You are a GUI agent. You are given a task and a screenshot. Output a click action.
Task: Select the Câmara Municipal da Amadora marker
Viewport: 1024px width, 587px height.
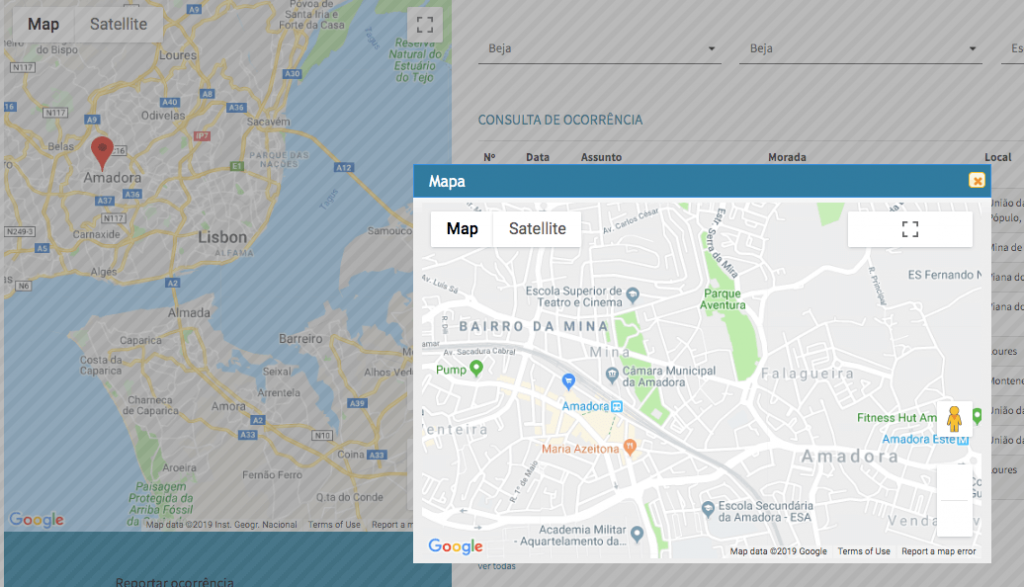[611, 374]
